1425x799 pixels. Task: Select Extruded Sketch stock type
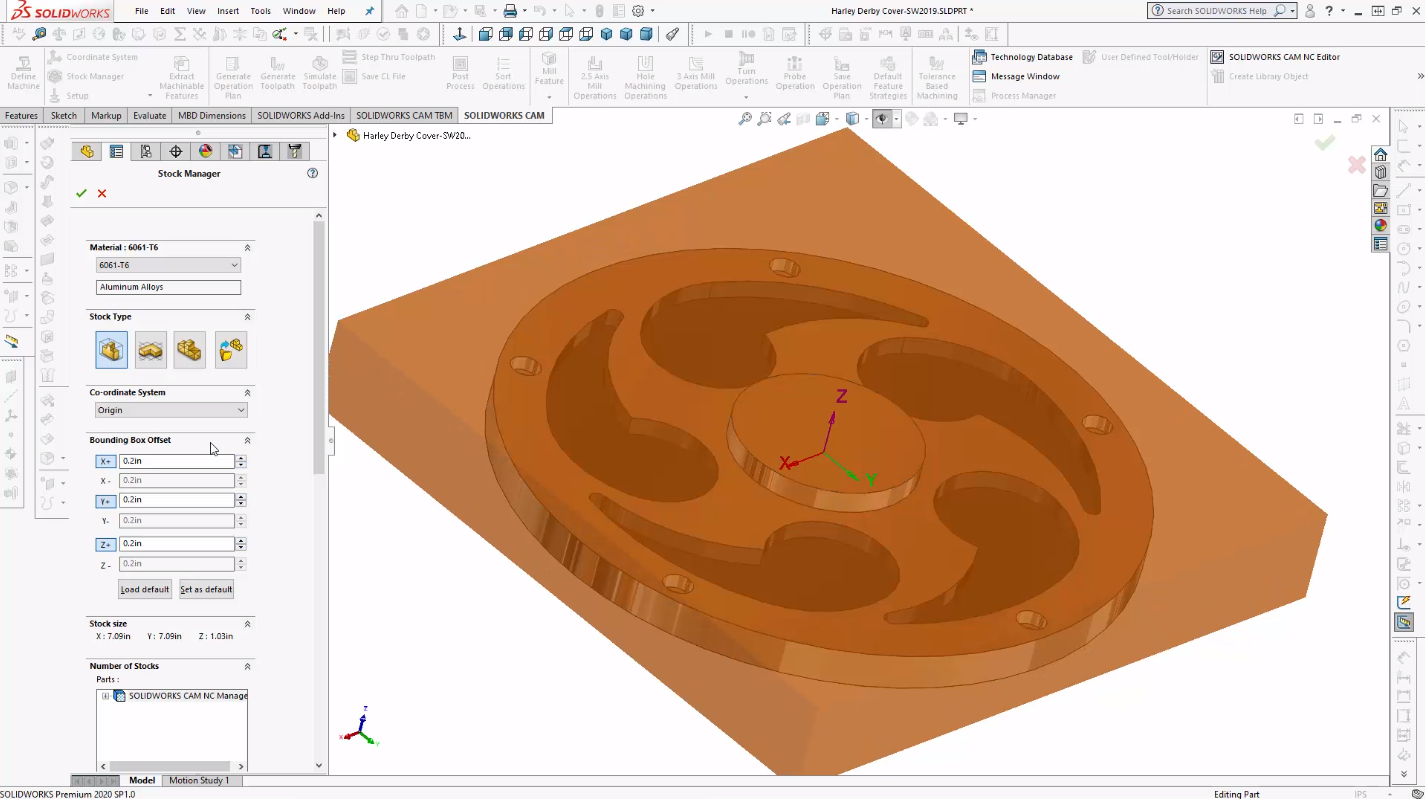[151, 350]
